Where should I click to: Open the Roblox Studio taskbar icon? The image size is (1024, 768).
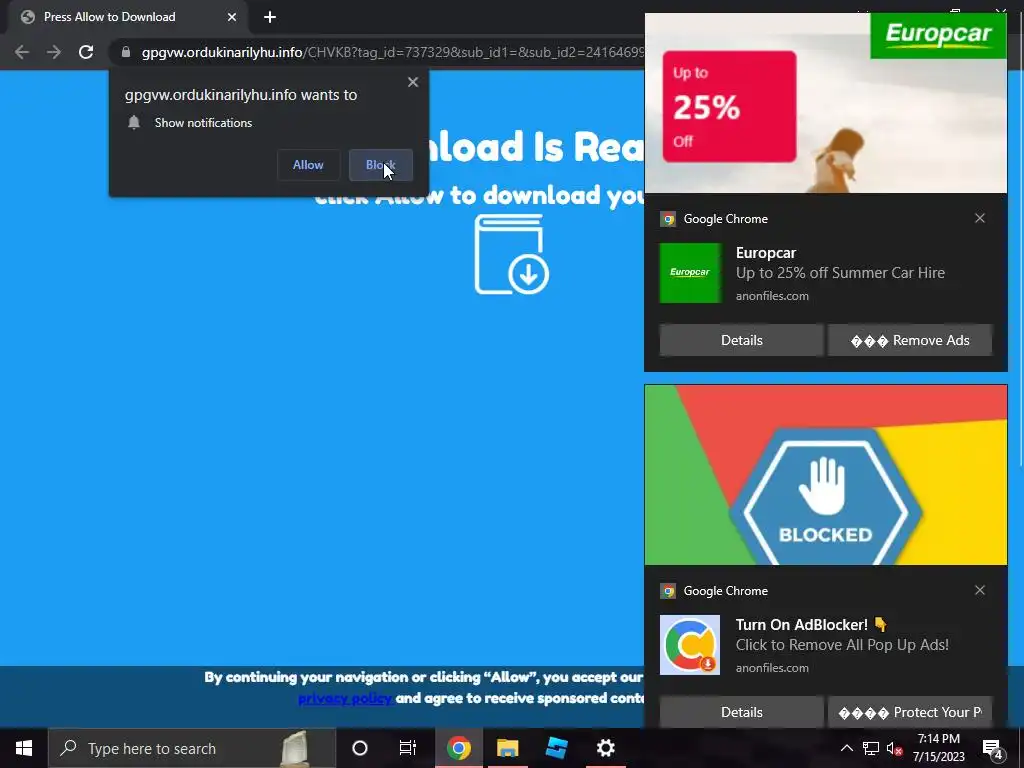point(556,748)
